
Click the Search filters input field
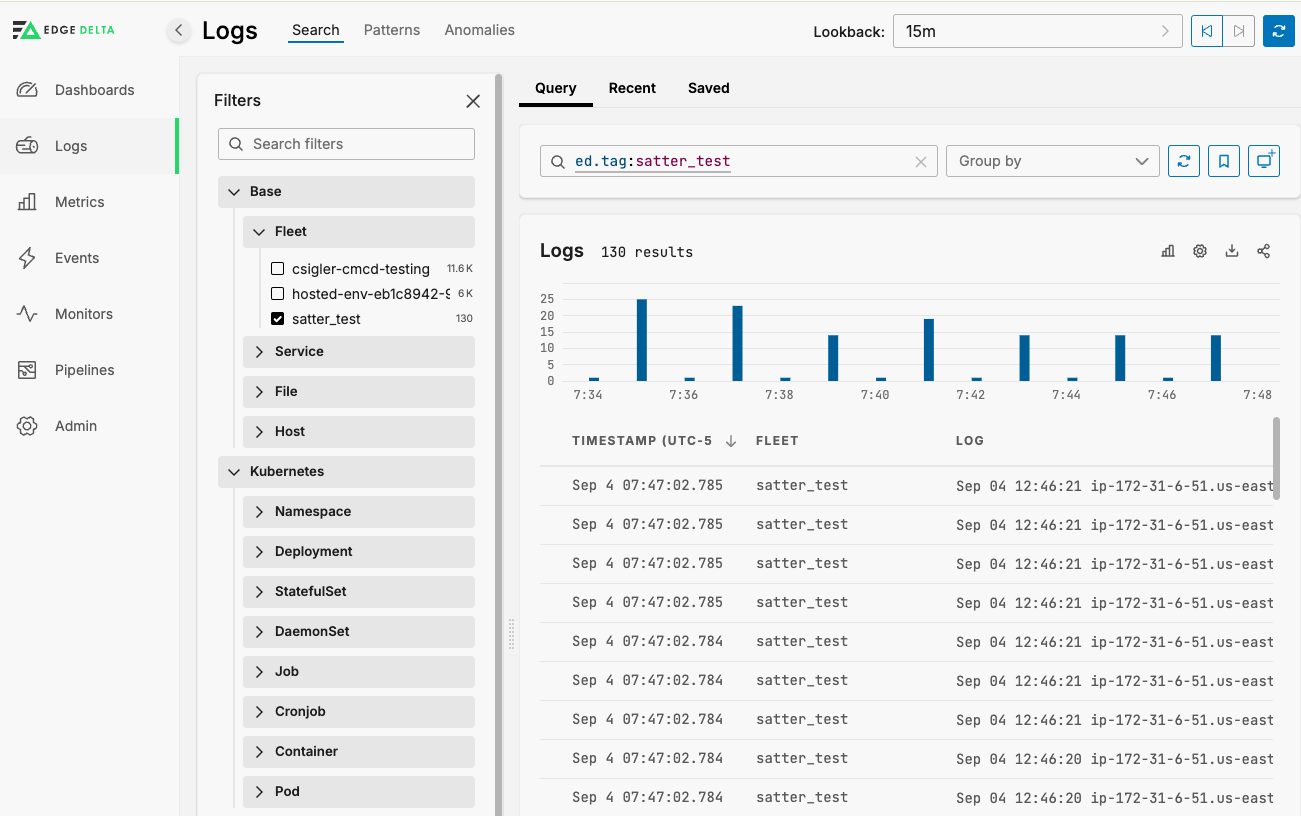pos(346,144)
